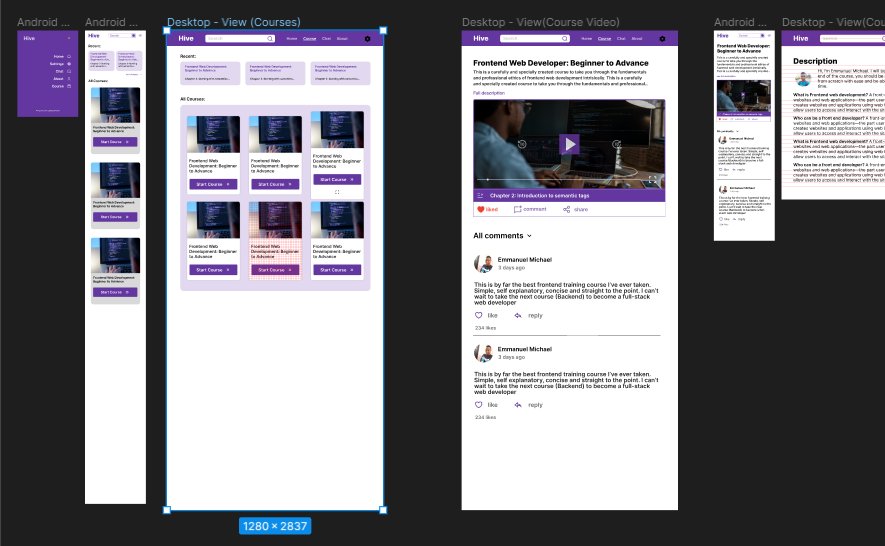885x546 pixels.
Task: Click Start Course on the first Android course card
Action: 115,142
